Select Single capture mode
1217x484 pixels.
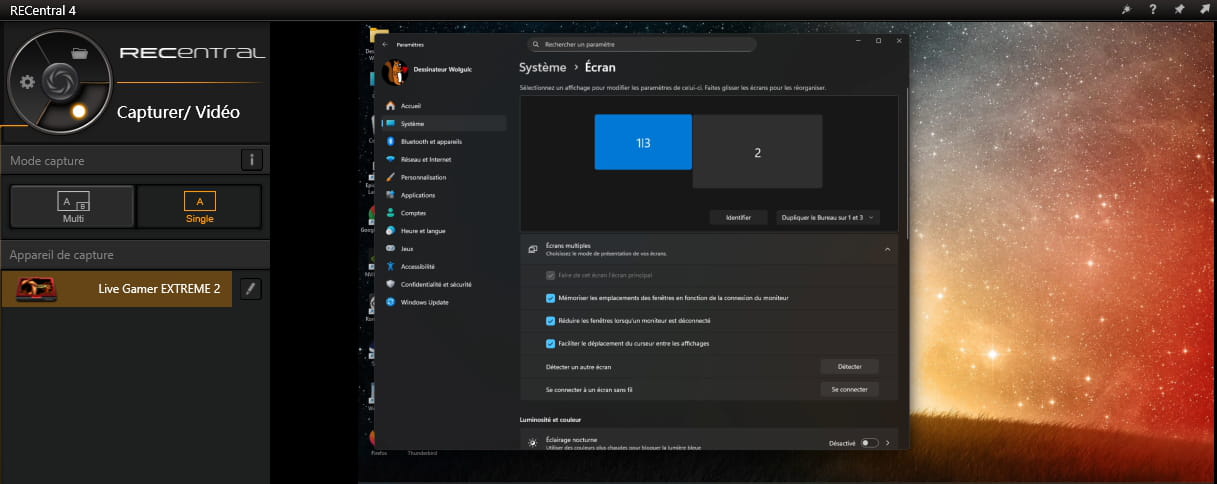pyautogui.click(x=199, y=207)
